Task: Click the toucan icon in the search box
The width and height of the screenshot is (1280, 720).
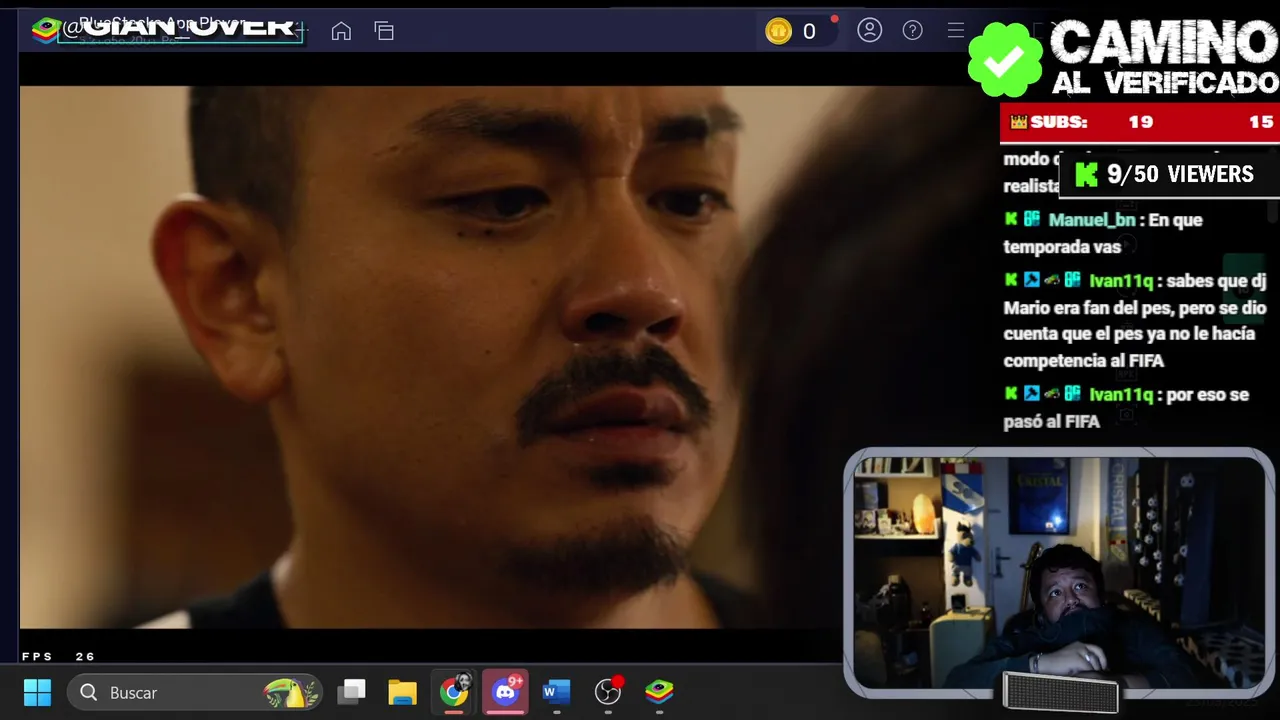Action: click(x=291, y=692)
